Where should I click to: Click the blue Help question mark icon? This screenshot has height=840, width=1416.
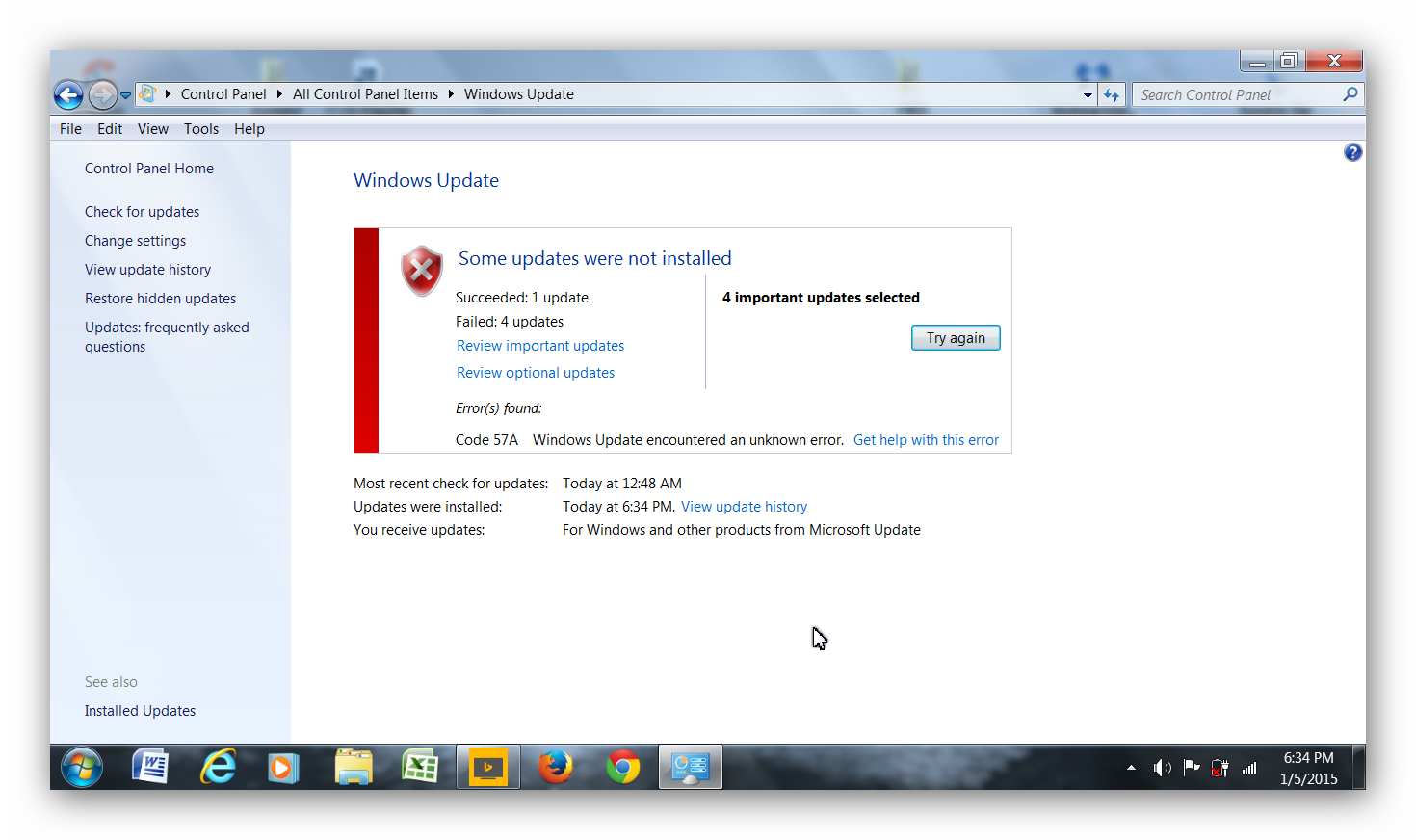click(x=1353, y=152)
